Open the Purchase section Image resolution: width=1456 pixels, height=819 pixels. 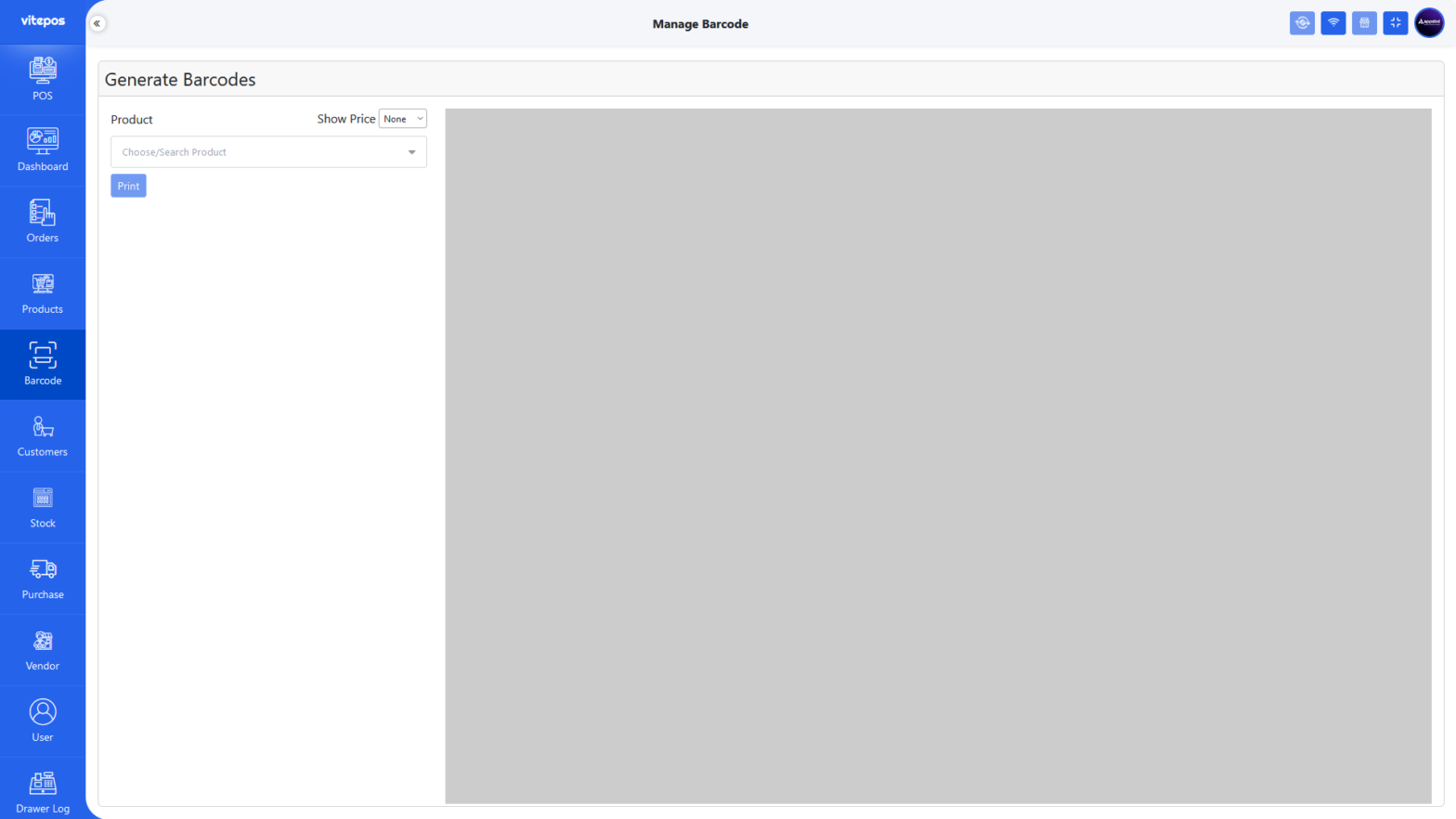(x=43, y=579)
